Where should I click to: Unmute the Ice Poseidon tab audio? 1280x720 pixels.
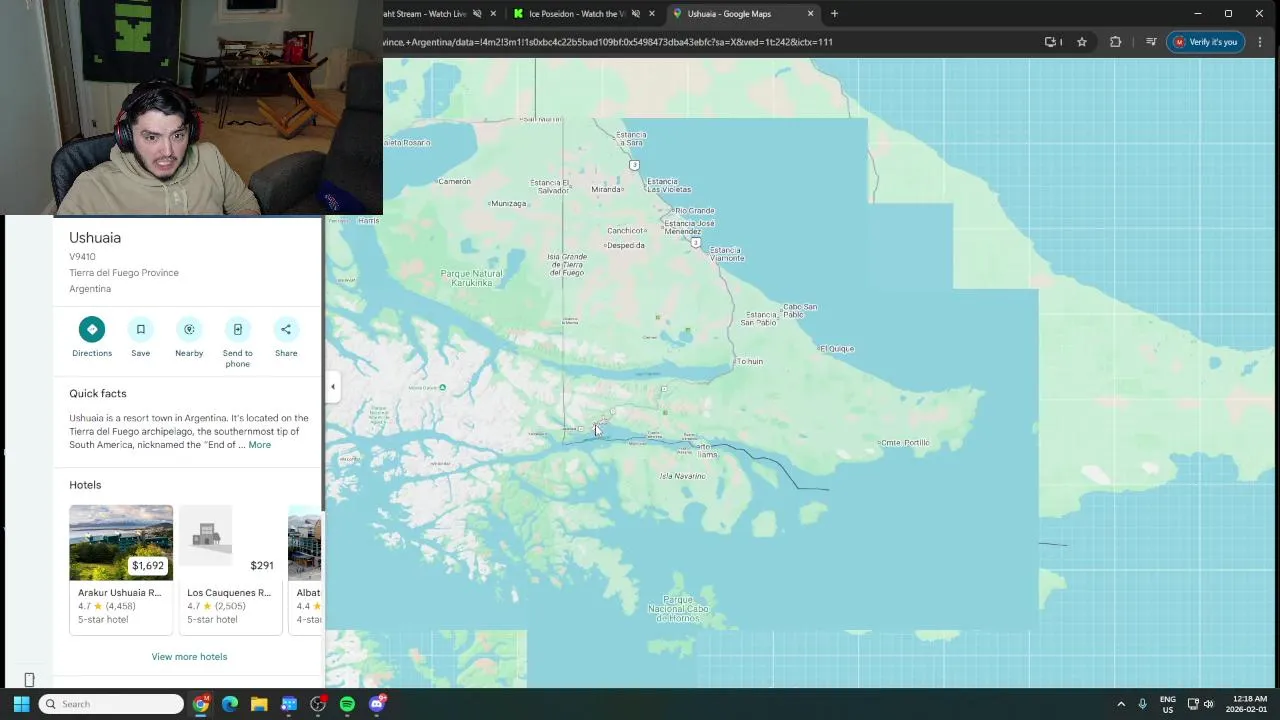coord(635,14)
